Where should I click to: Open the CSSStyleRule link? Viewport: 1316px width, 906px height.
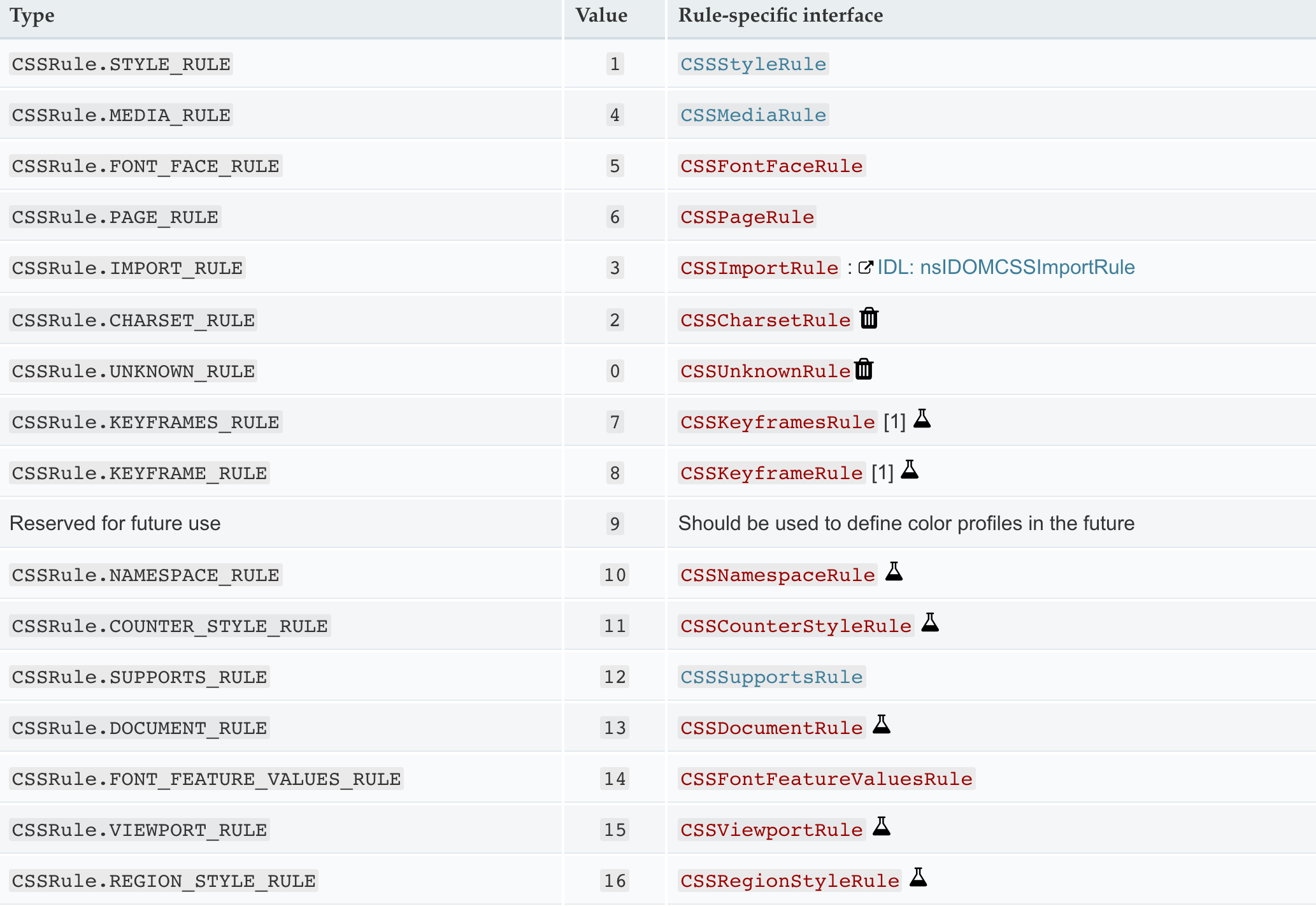pos(753,64)
